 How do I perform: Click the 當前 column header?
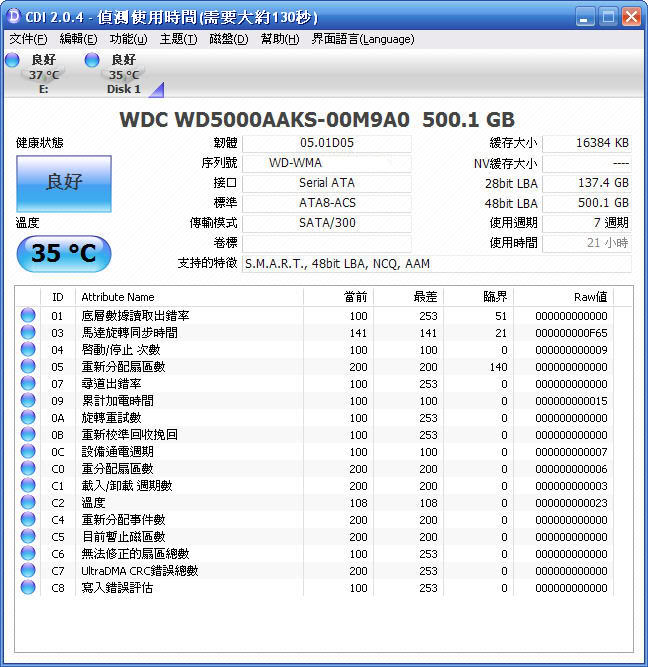(x=339, y=297)
